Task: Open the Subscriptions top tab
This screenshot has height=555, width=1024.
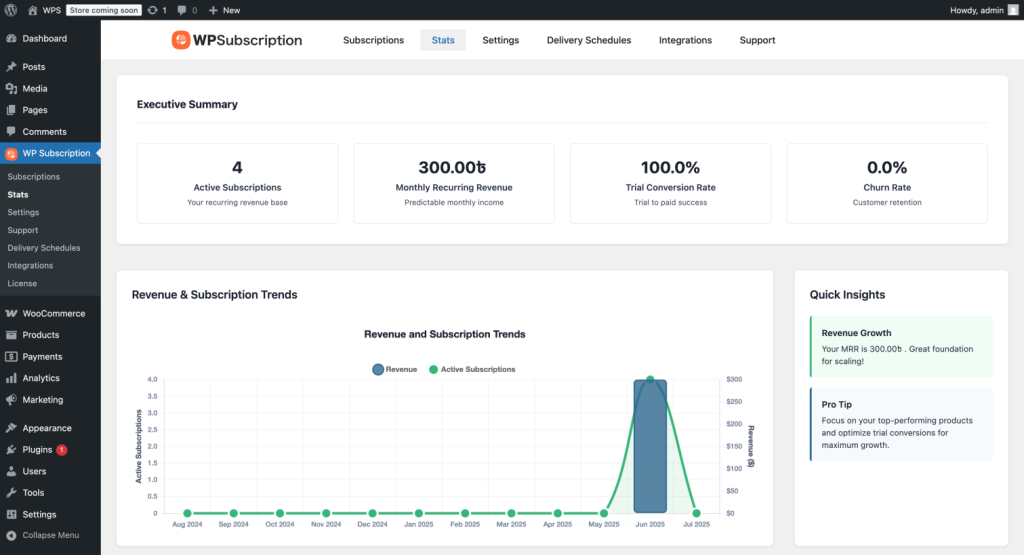Action: pyautogui.click(x=374, y=40)
